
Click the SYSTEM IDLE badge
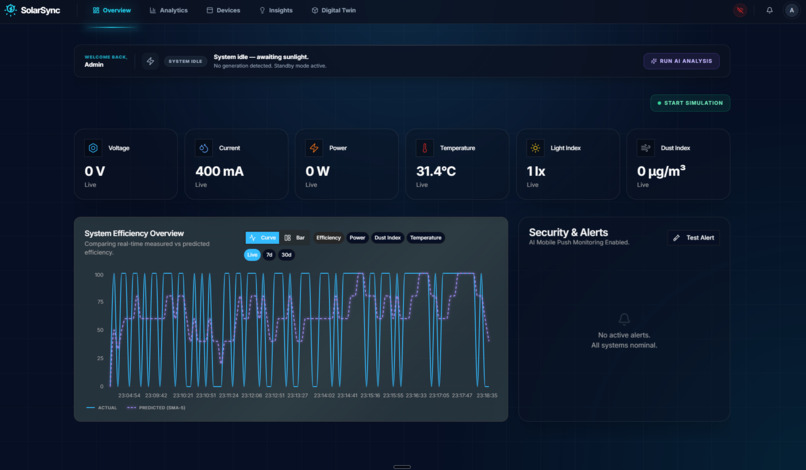[x=186, y=61]
